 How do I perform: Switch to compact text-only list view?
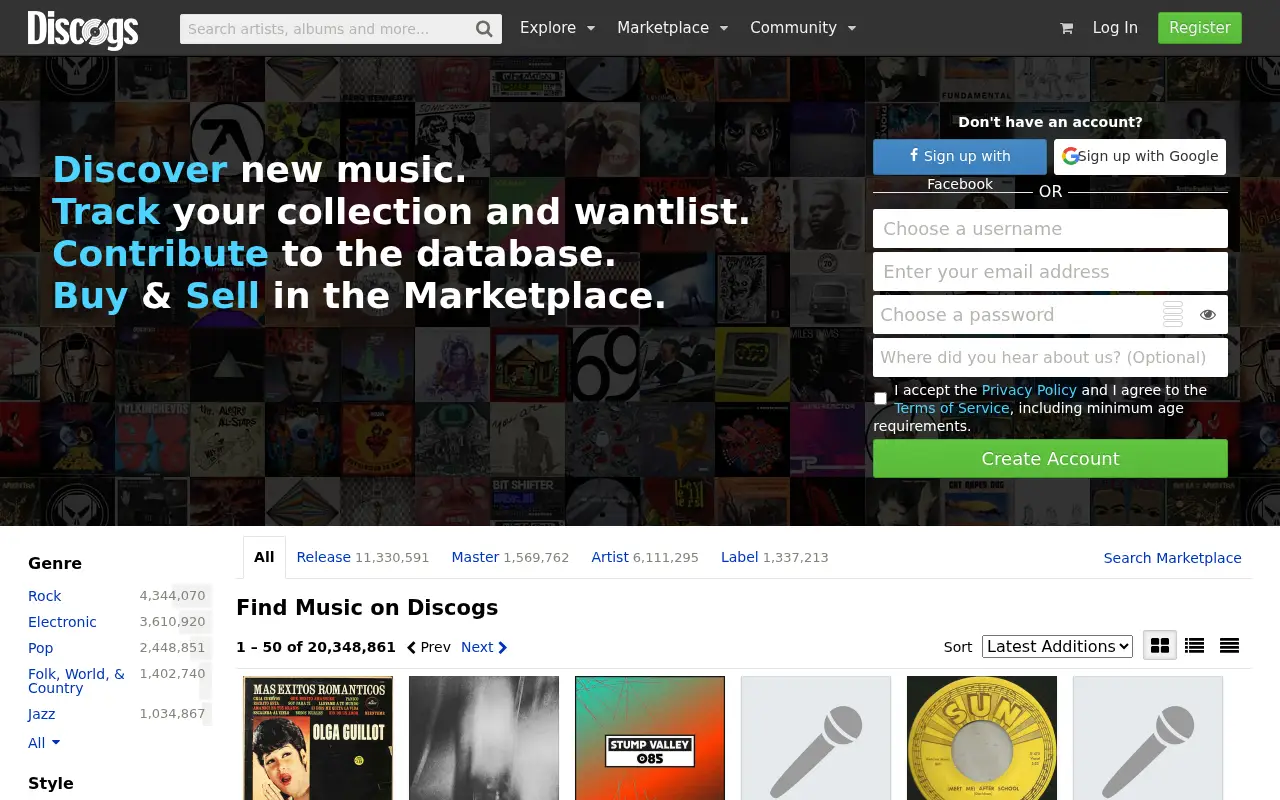[1229, 646]
